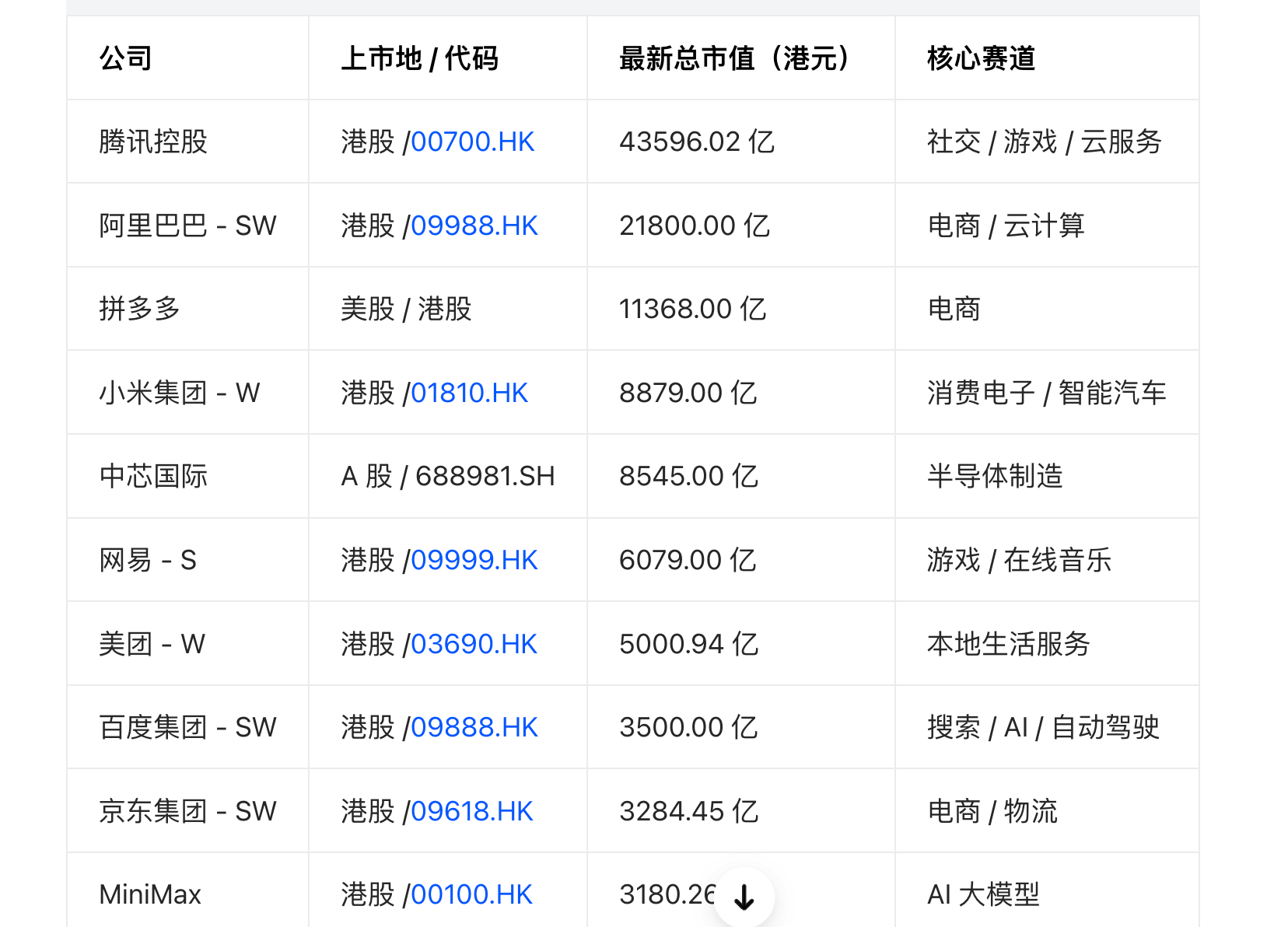Screen dimensions: 1288x927
Task: Click the 21800.00 亿 market value
Action: coord(695,226)
